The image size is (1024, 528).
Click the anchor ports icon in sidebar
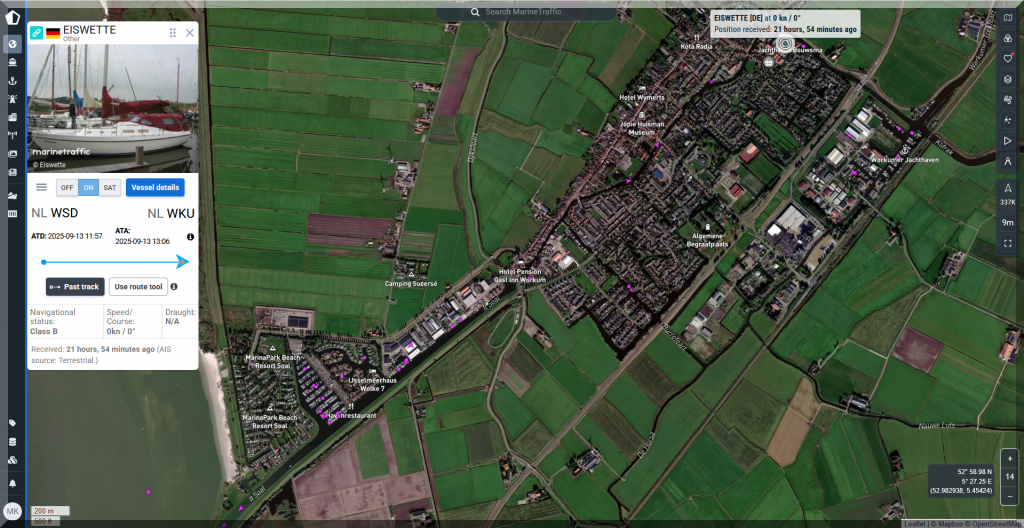[x=12, y=80]
